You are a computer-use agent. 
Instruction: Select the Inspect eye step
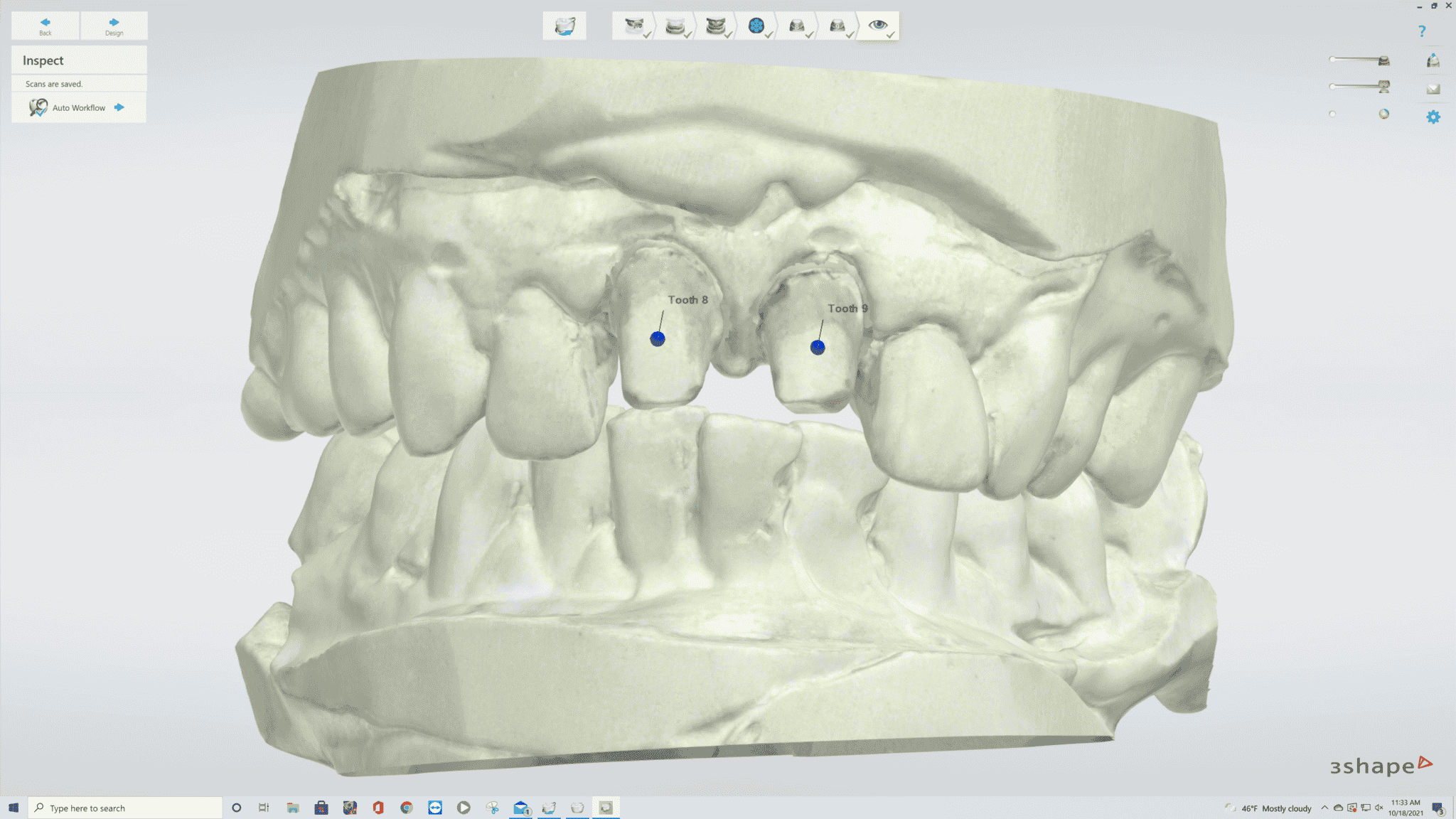(879, 26)
